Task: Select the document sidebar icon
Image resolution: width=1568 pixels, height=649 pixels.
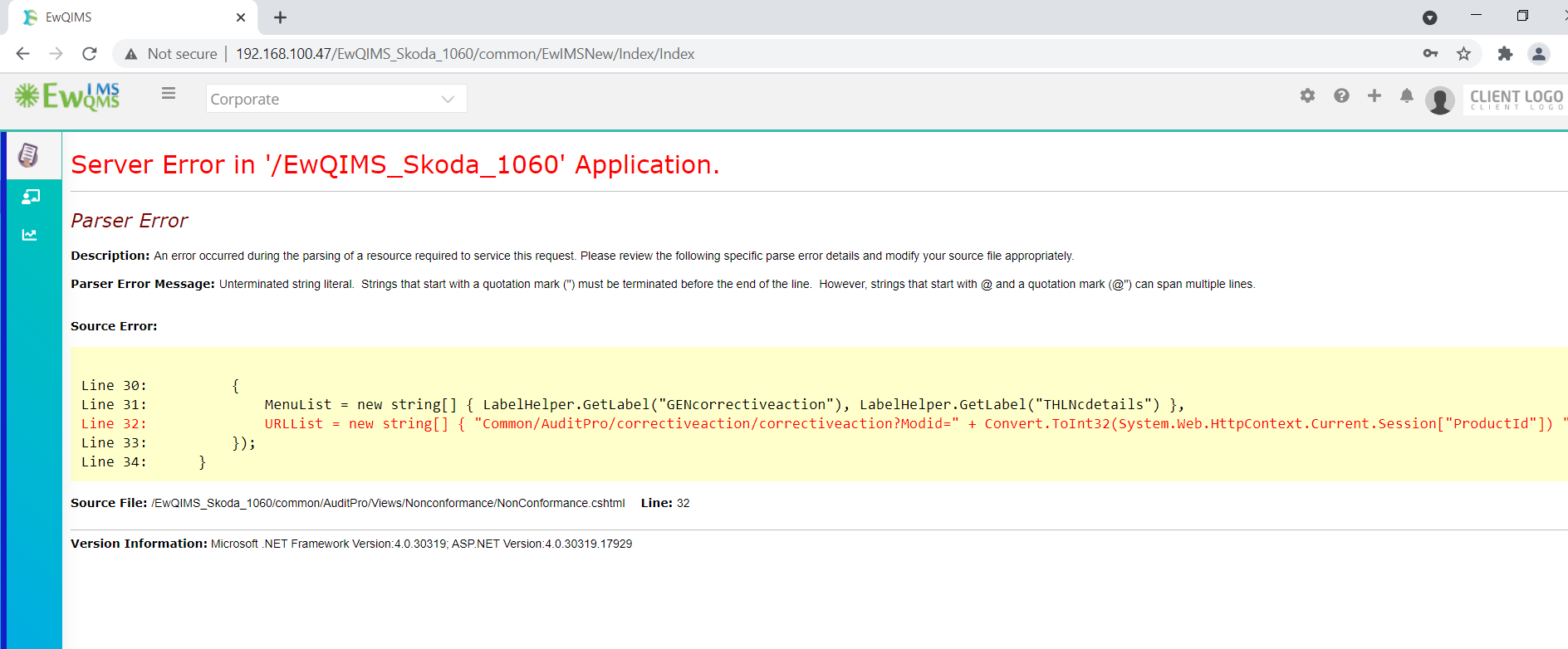Action: (28, 154)
